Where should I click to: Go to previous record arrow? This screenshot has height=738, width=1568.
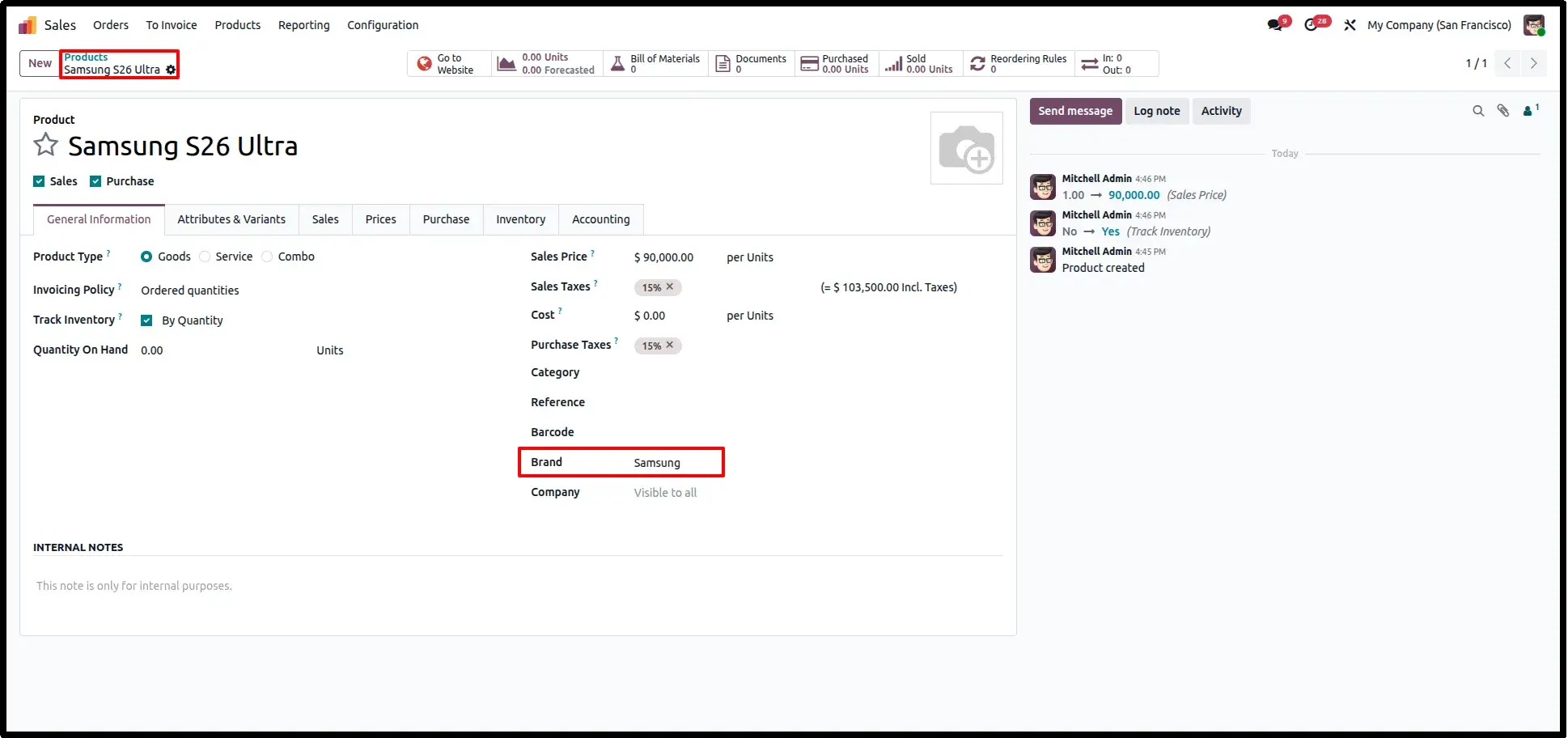pos(1507,63)
